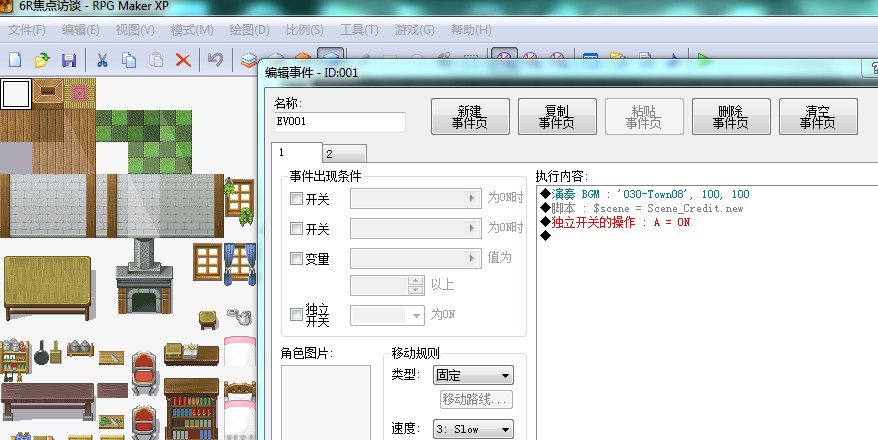Click the variable threshold number field
The image size is (878, 440).
[380, 285]
